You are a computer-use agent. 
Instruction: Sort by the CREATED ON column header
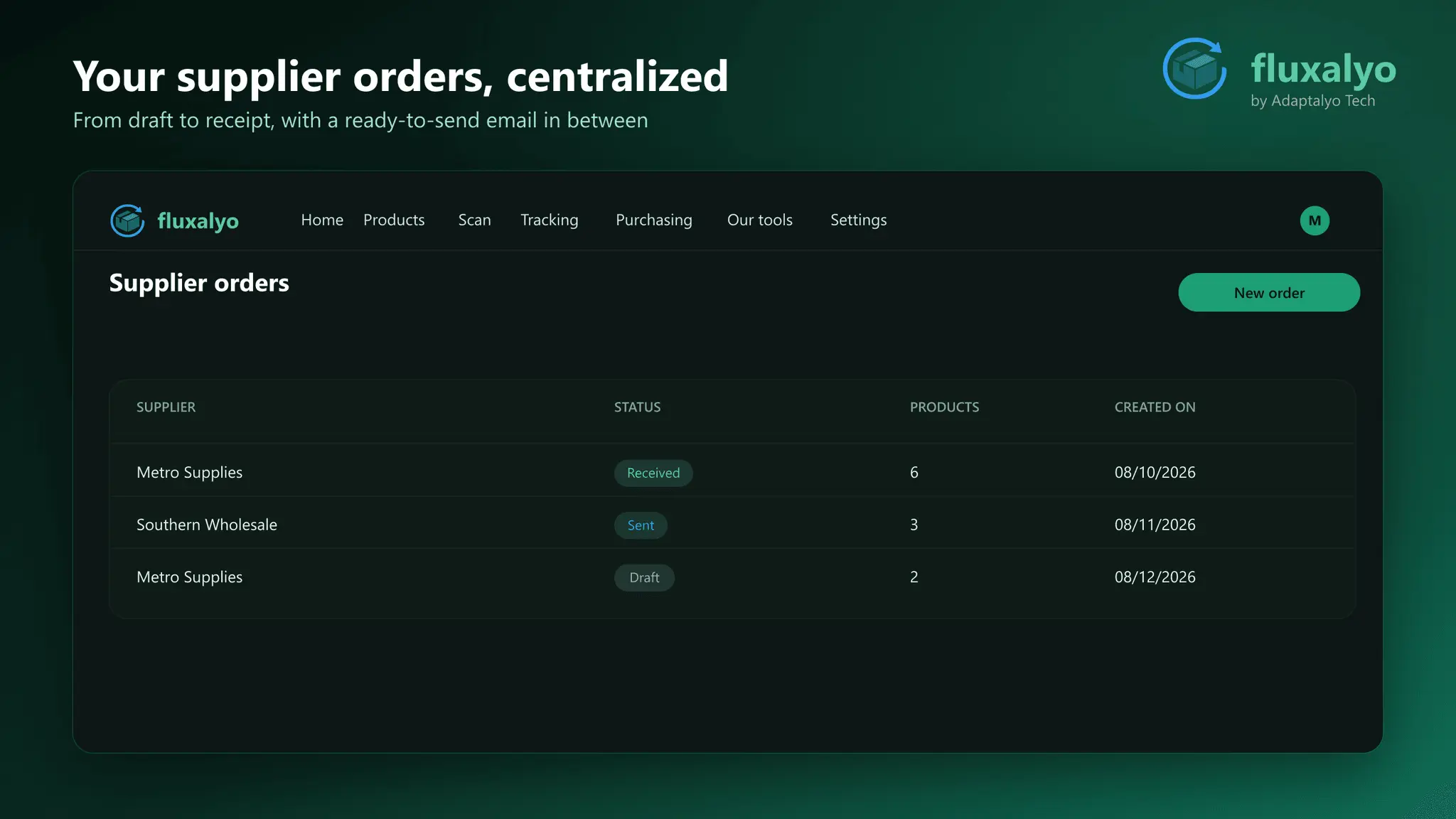[1155, 407]
